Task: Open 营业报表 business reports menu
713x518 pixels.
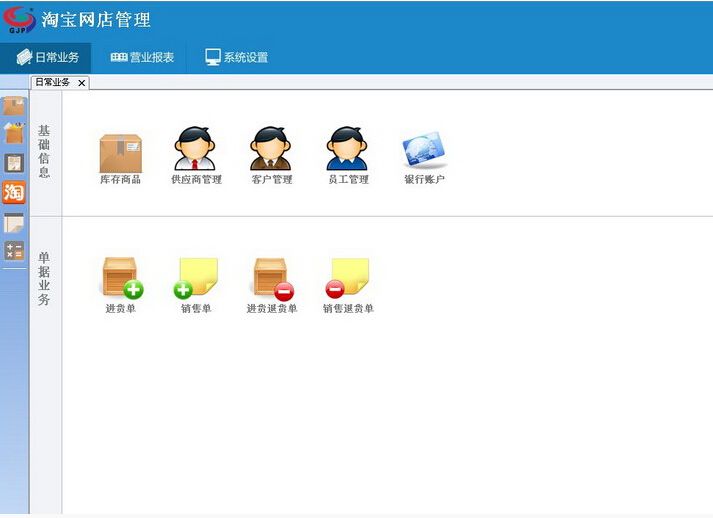Action: [142, 57]
